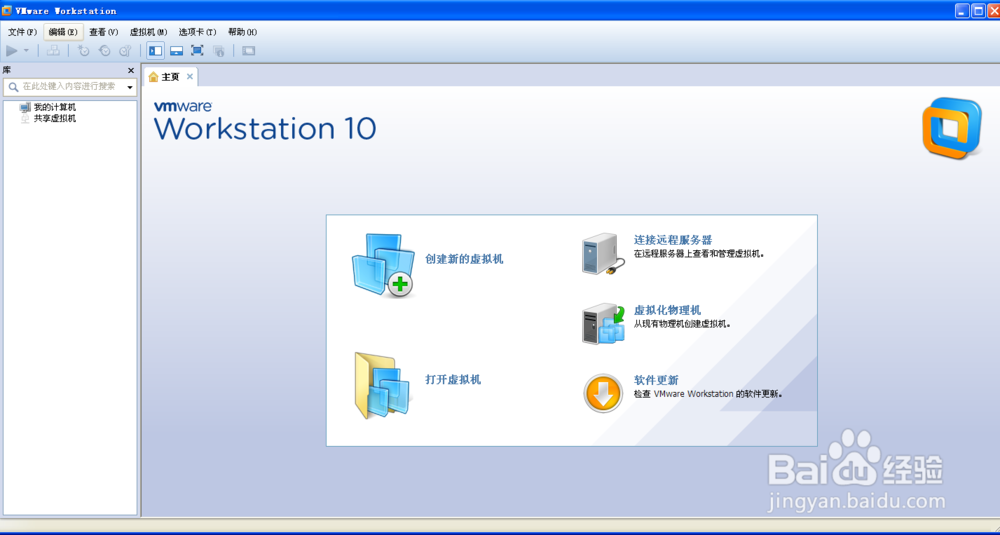Click the full screen mode toolbar icon
The width and height of the screenshot is (1000, 535).
[x=197, y=50]
